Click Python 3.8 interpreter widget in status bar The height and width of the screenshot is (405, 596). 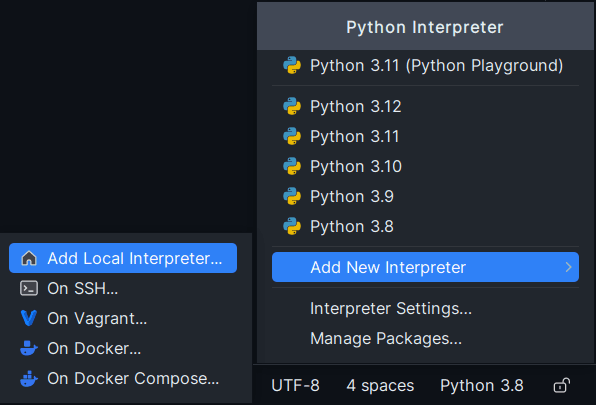(482, 386)
